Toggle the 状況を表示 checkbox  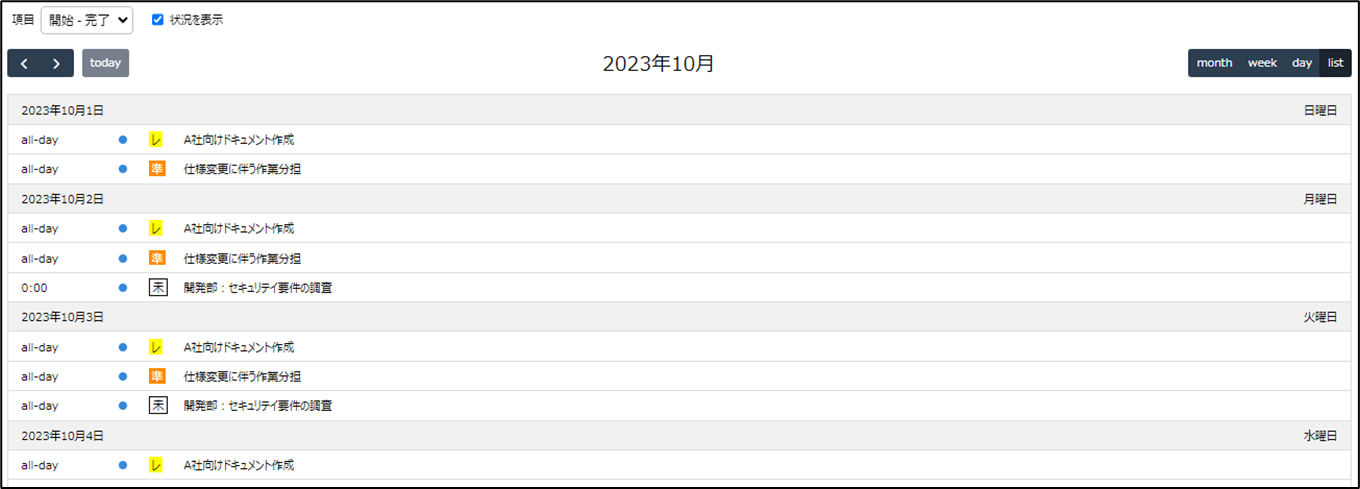click(158, 19)
